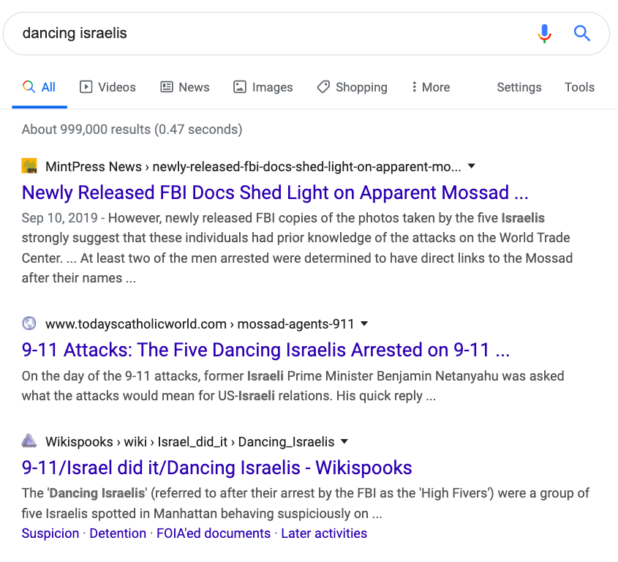This screenshot has width=618, height=562.
Task: Open Settings in the search toolbar
Action: [x=519, y=87]
